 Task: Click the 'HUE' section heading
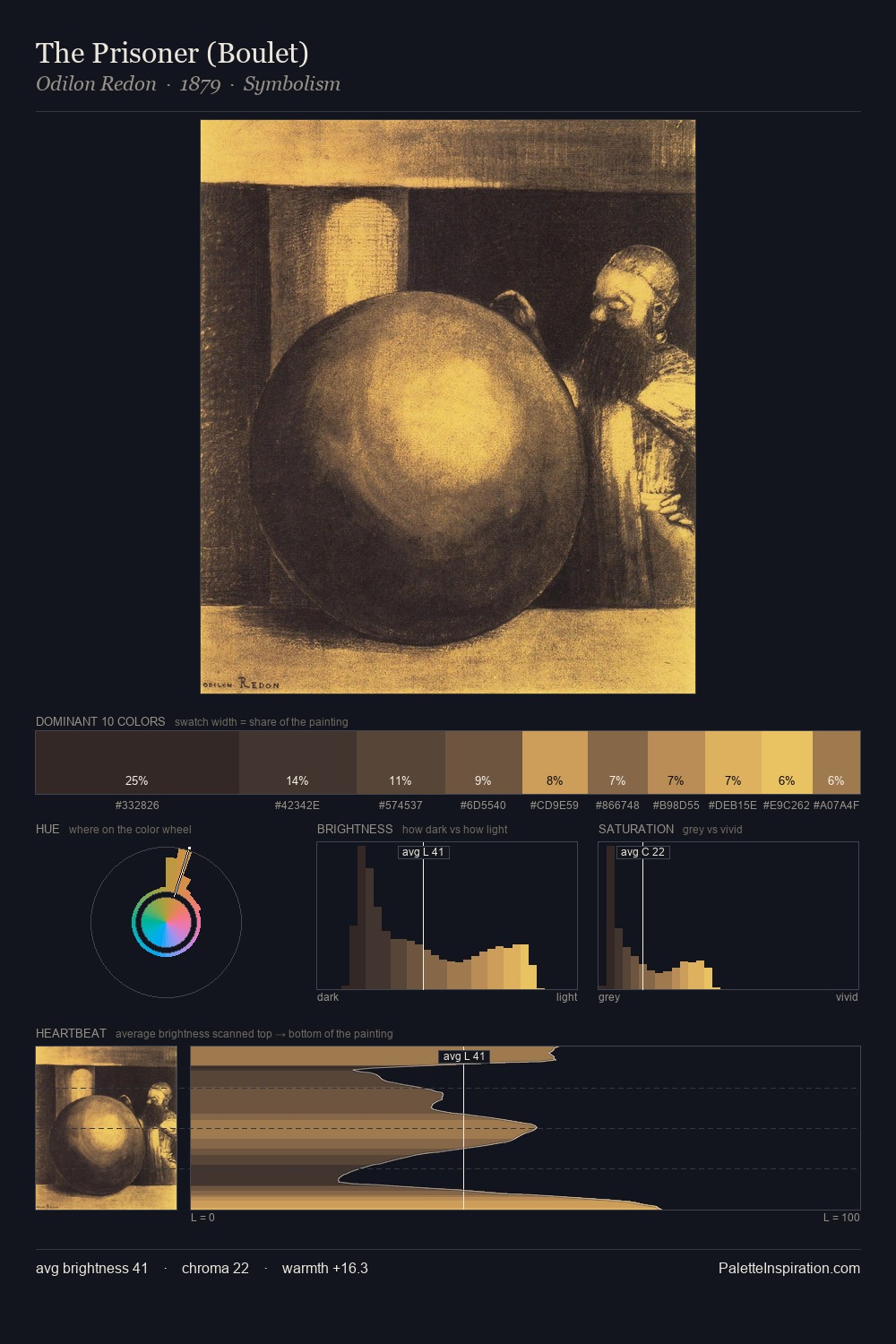(47, 829)
